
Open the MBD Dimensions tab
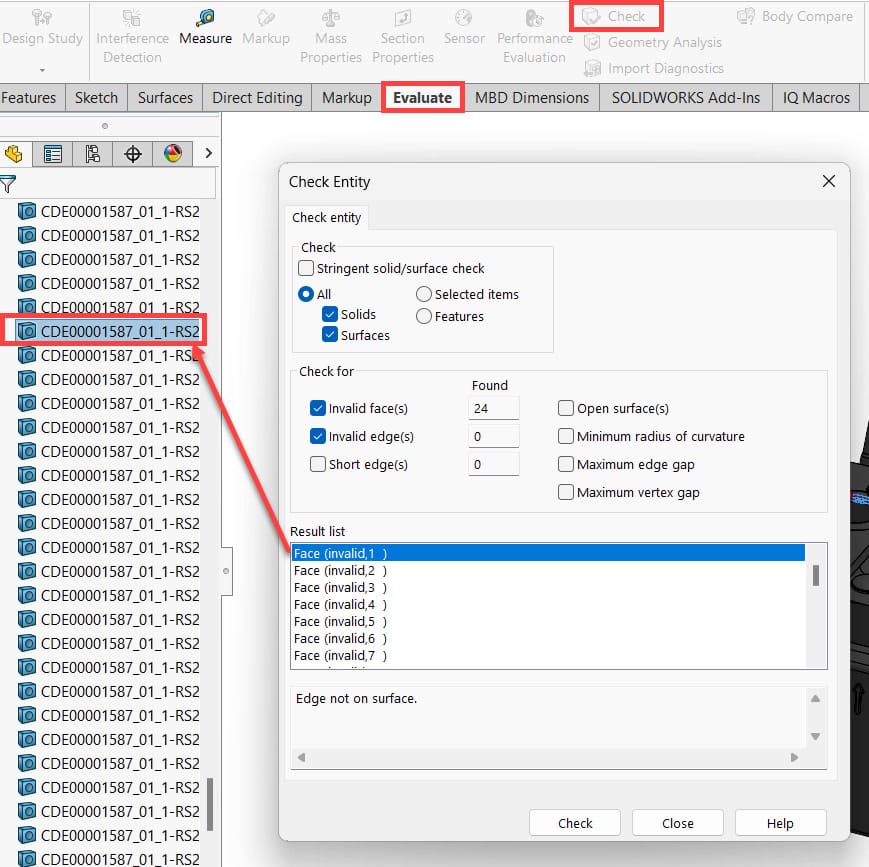pos(531,97)
